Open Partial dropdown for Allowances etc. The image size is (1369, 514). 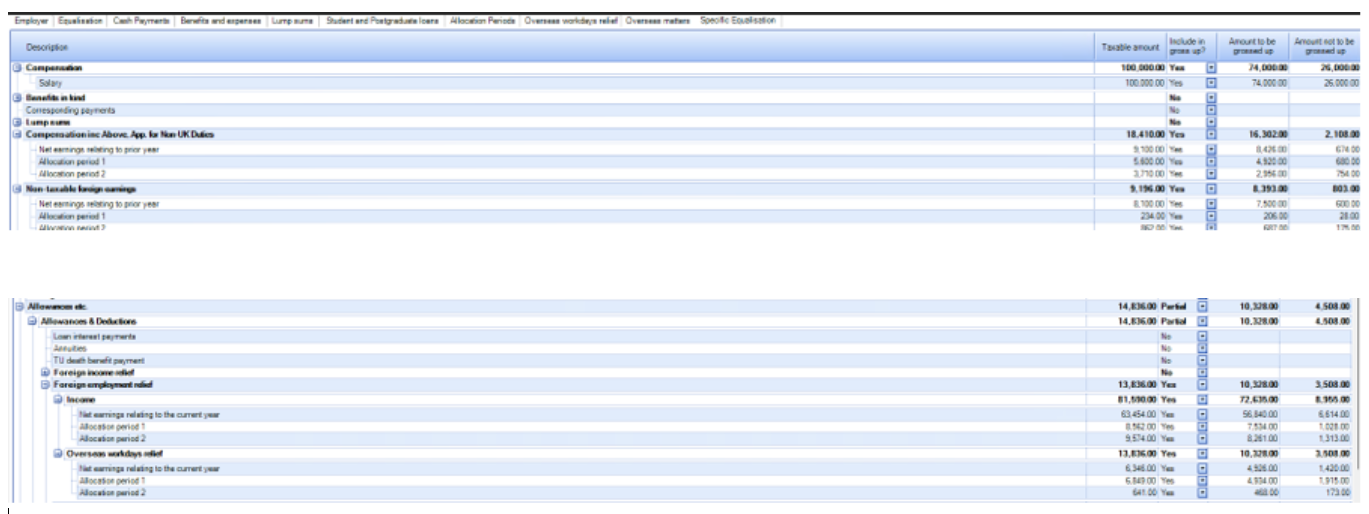coord(1203,305)
